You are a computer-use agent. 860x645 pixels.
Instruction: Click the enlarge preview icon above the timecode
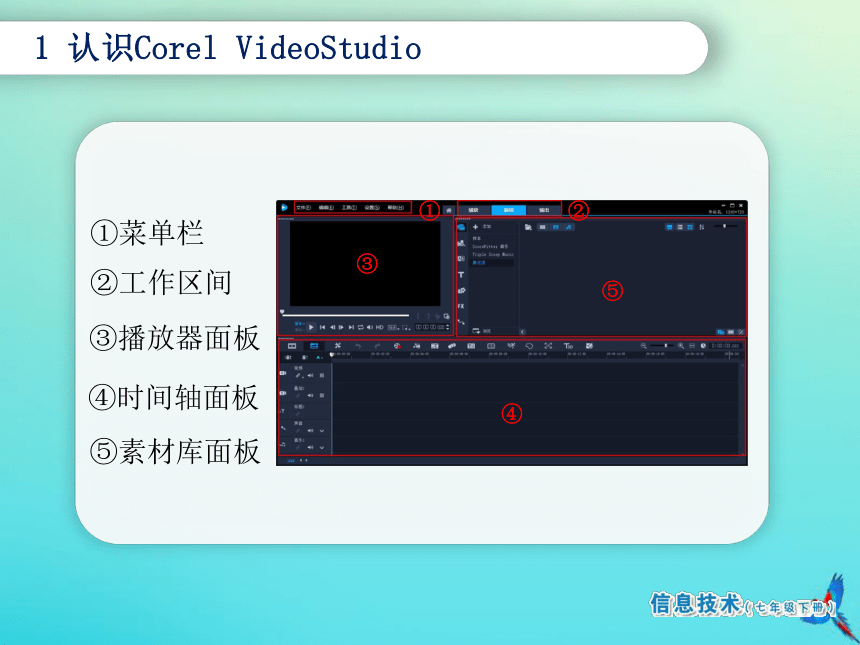pyautogui.click(x=446, y=316)
